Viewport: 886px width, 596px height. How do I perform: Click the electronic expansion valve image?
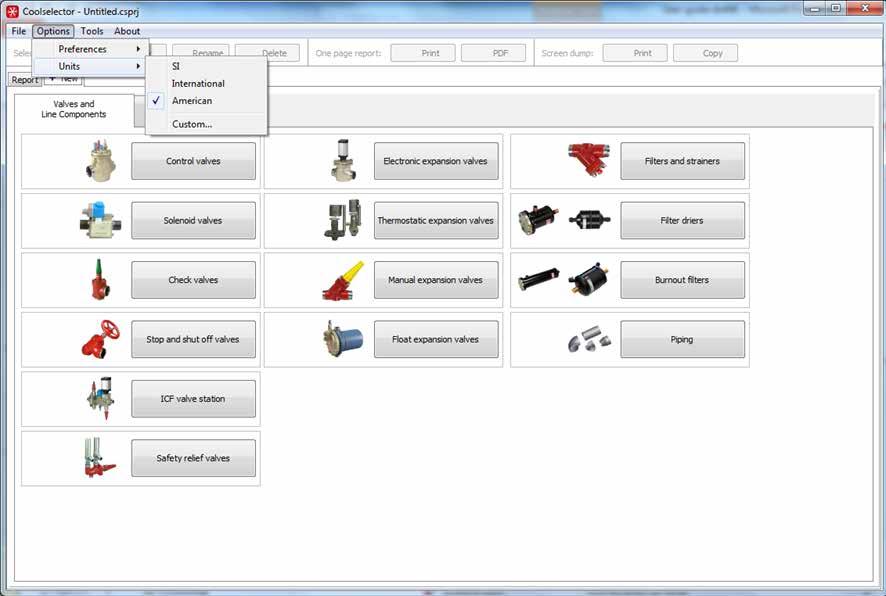pos(344,161)
